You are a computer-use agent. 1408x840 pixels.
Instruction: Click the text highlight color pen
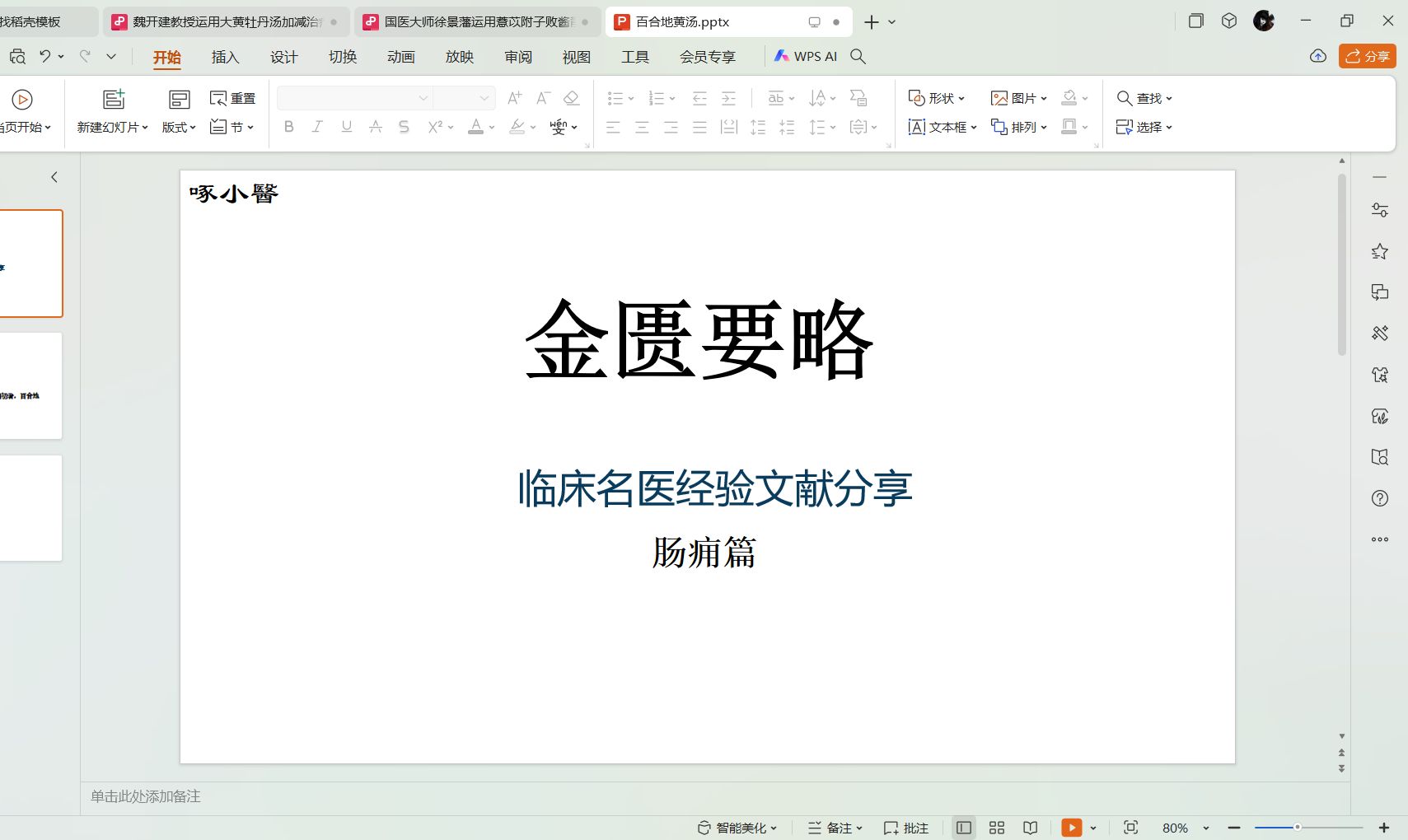[x=517, y=127]
